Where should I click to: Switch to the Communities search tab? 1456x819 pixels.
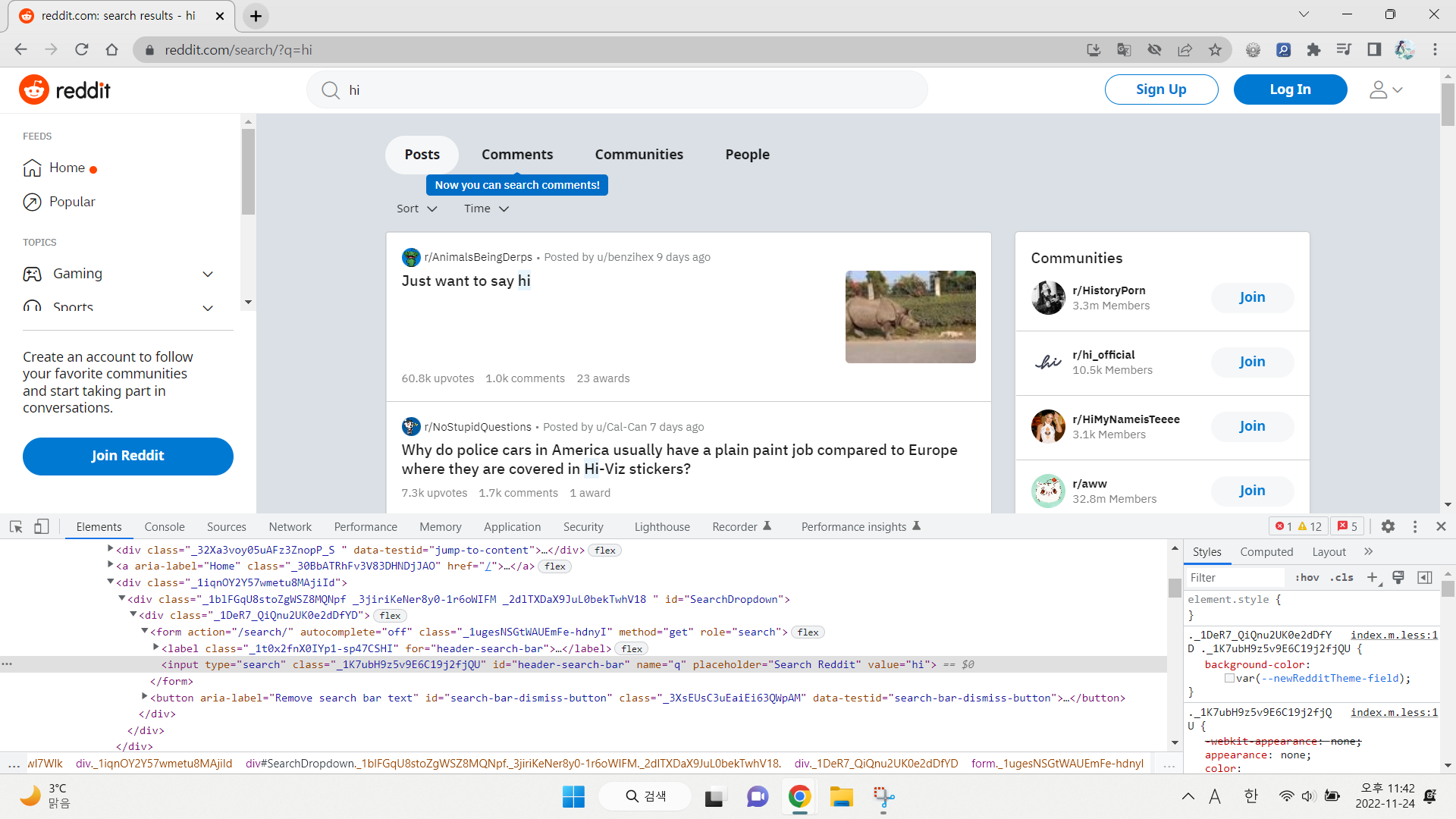639,155
